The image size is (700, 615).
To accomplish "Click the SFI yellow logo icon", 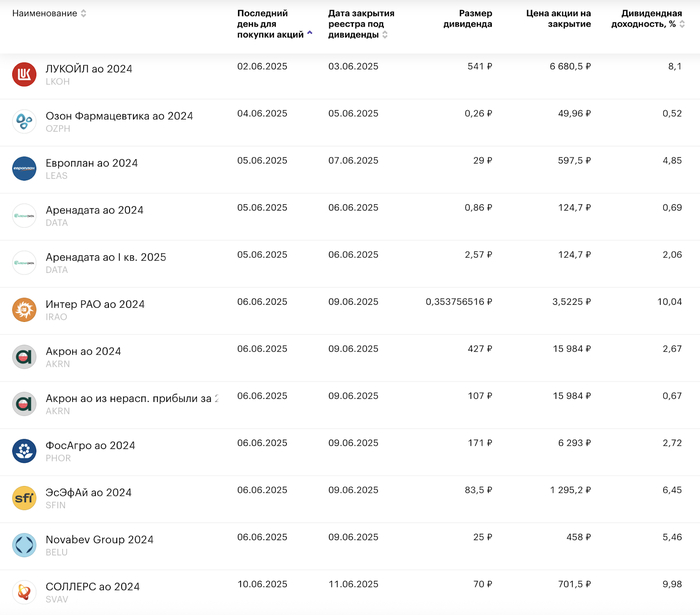I will (x=24, y=498).
